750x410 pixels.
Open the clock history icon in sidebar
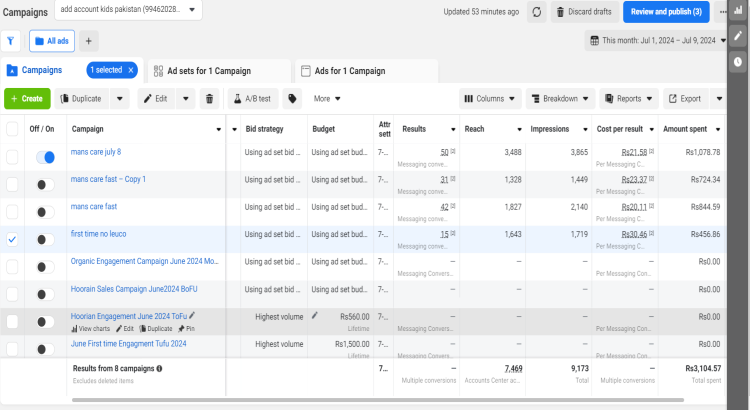pos(738,62)
